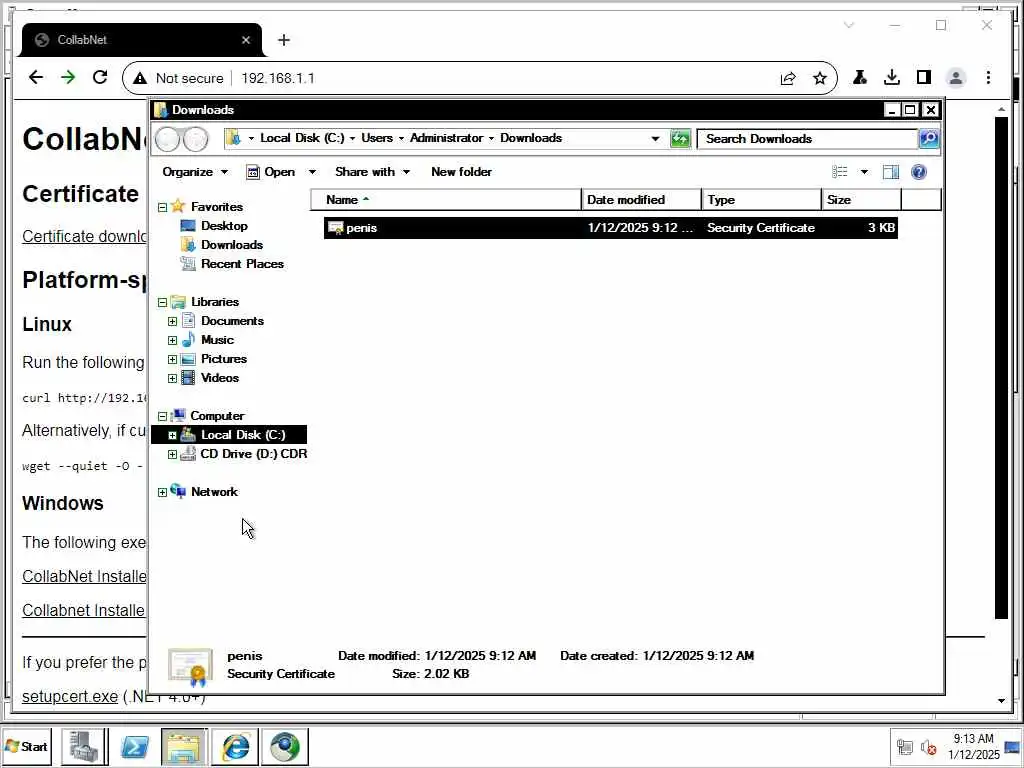This screenshot has height=768, width=1024.
Task: Select the certificate file in the list
Action: [611, 228]
